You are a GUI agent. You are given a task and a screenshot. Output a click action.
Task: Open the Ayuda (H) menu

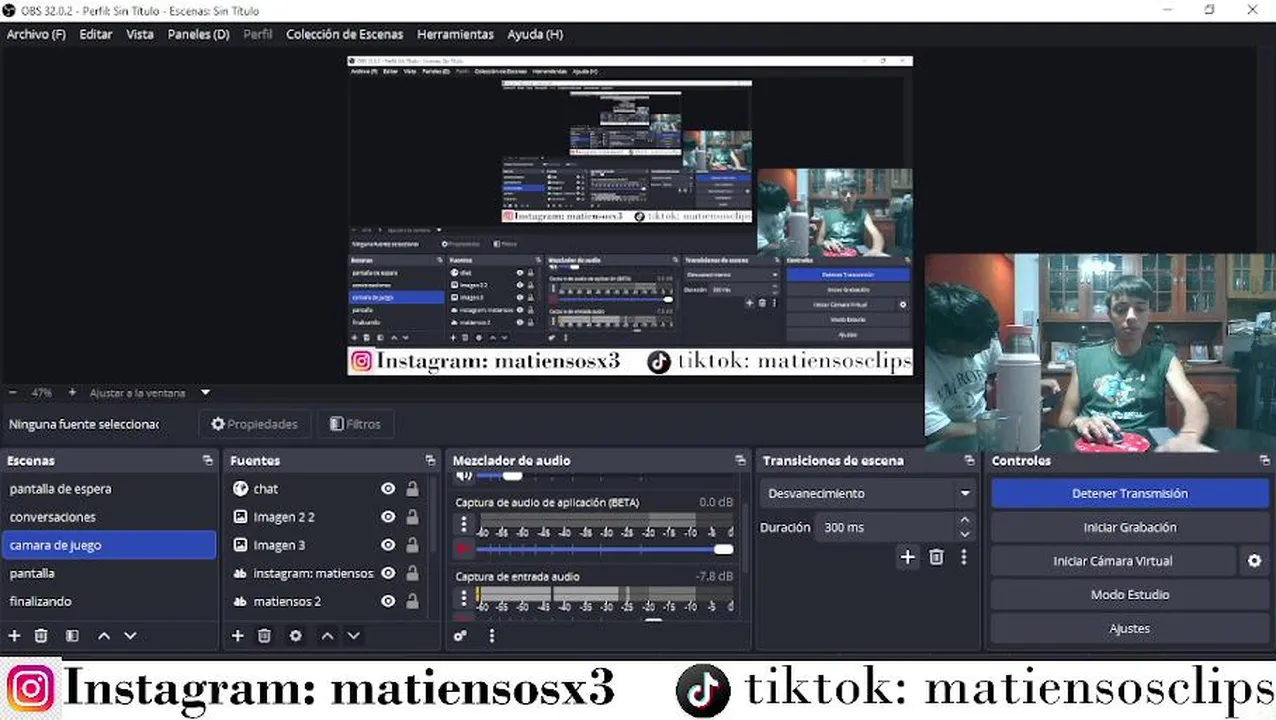point(535,34)
